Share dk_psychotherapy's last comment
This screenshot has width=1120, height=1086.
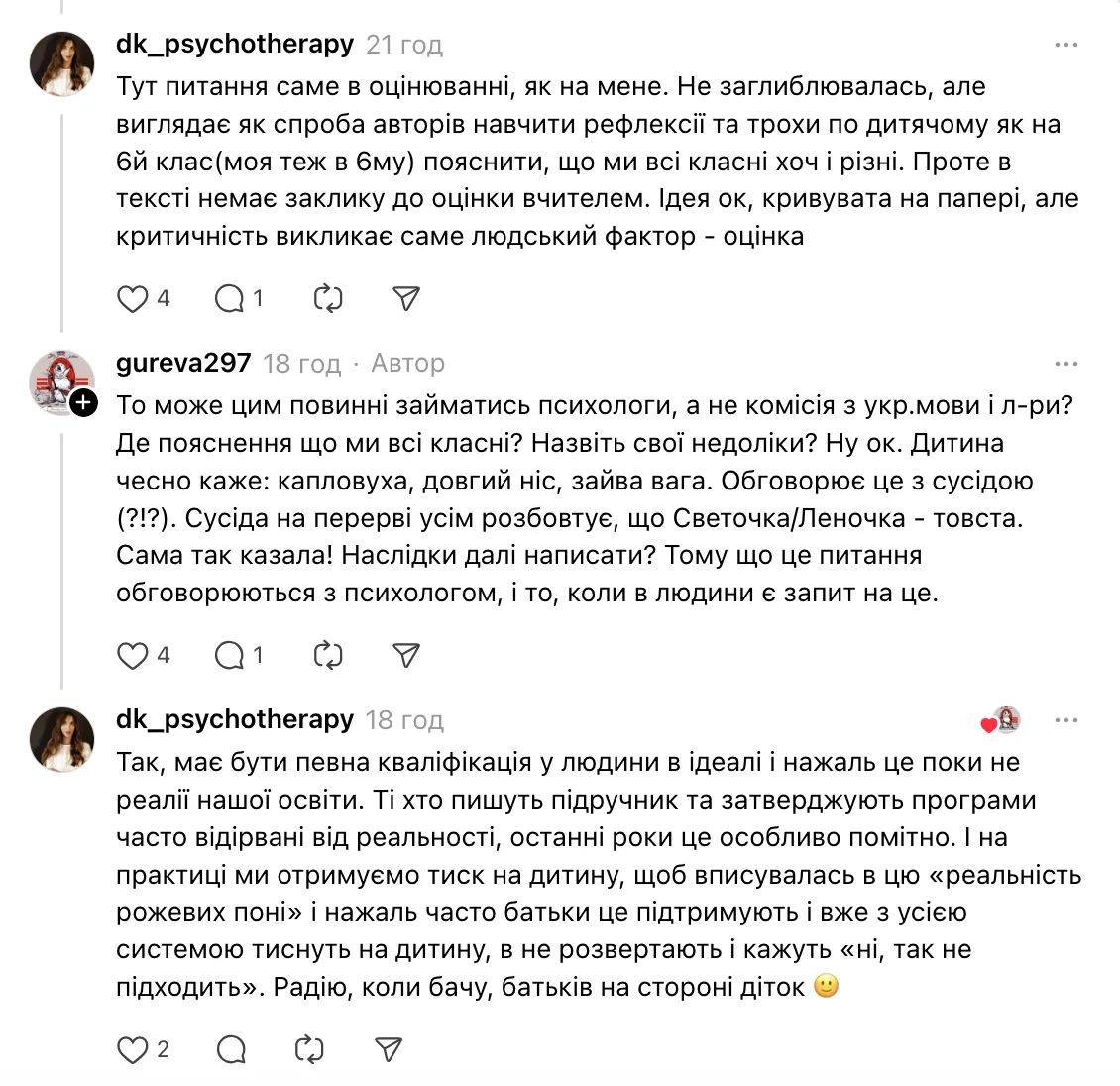(x=388, y=1048)
